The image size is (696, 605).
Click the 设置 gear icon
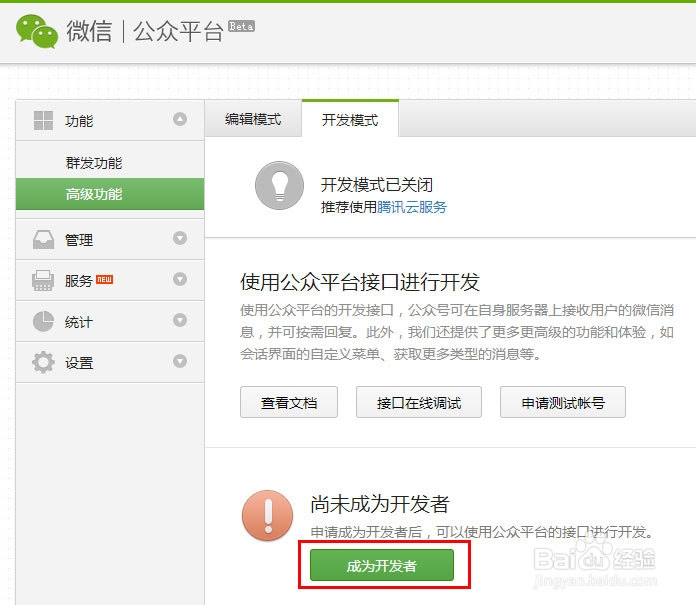[x=43, y=363]
